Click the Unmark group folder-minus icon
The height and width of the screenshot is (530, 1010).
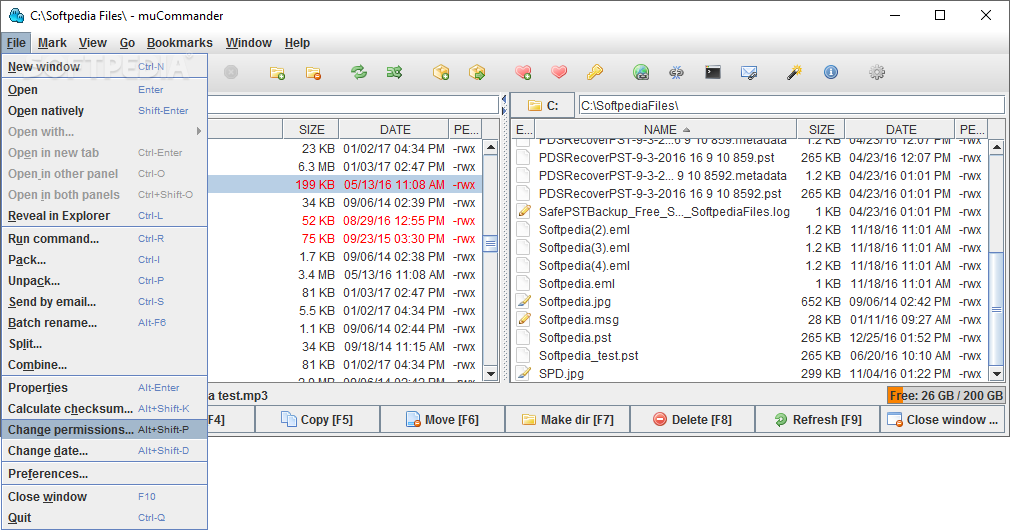[314, 73]
